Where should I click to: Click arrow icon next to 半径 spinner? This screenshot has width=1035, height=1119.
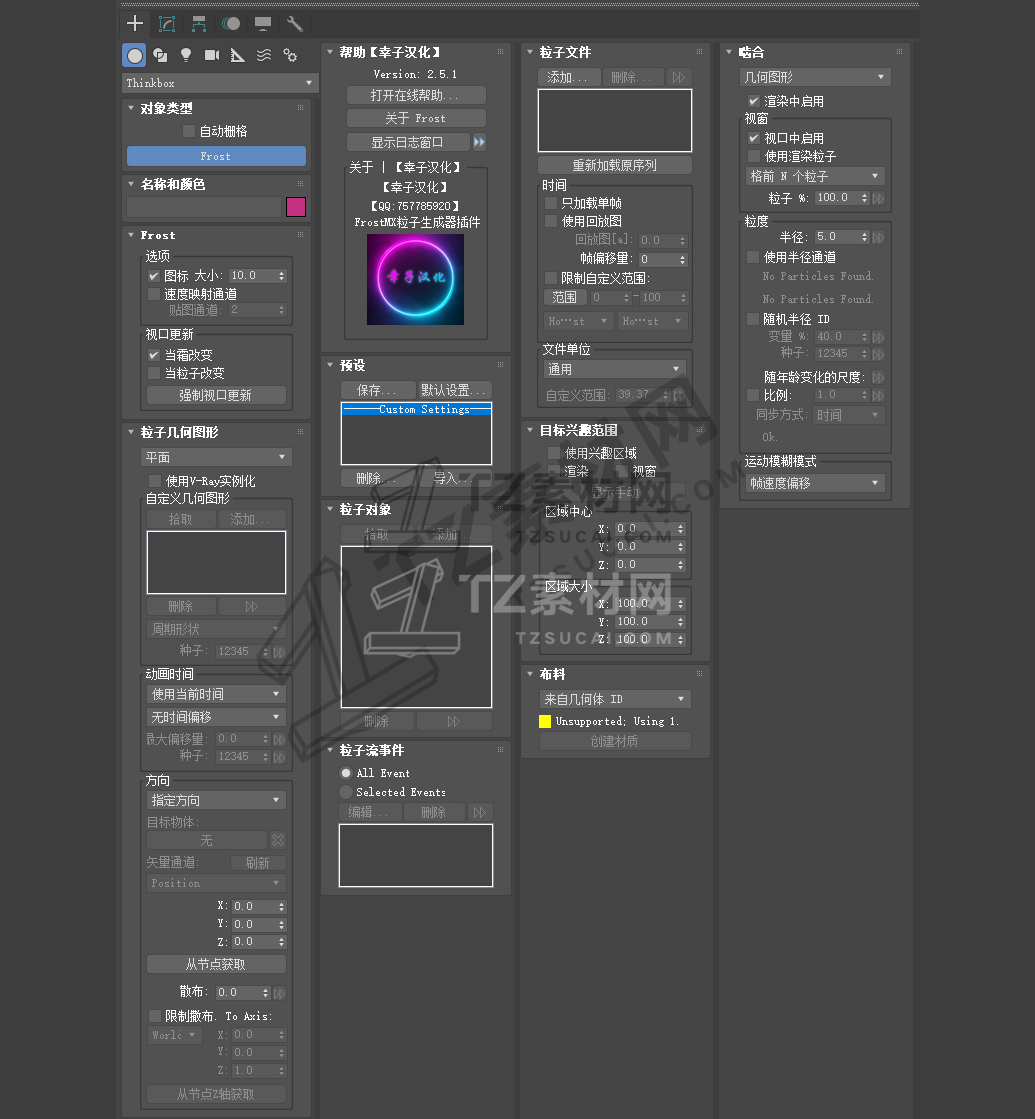click(879, 237)
